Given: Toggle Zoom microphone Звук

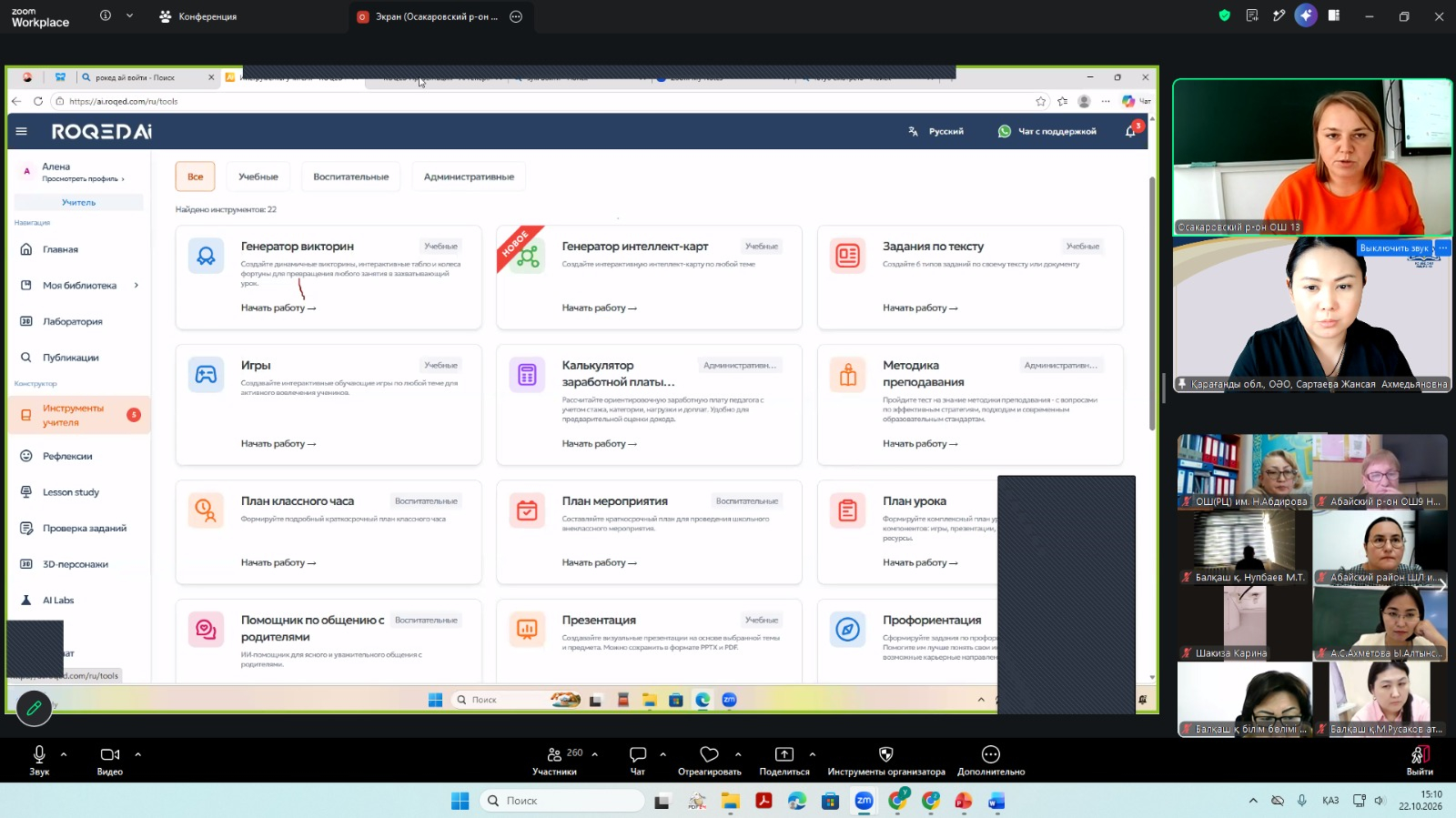Looking at the screenshot, I should [x=39, y=760].
